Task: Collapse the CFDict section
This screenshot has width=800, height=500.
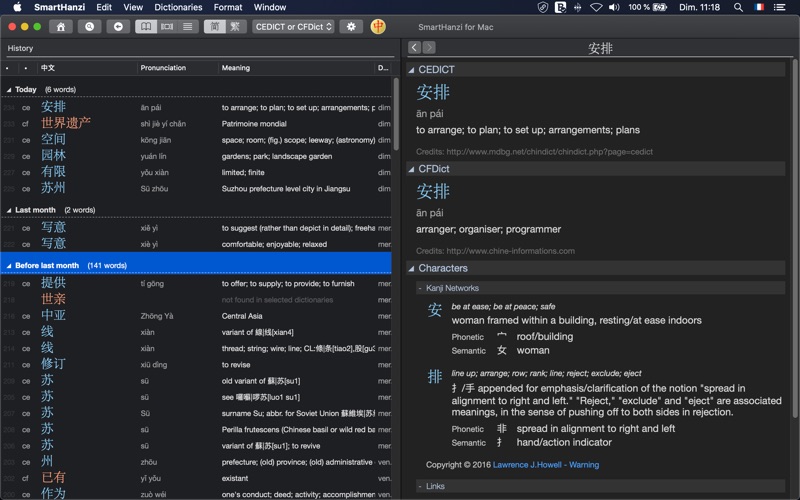Action: click(x=411, y=169)
